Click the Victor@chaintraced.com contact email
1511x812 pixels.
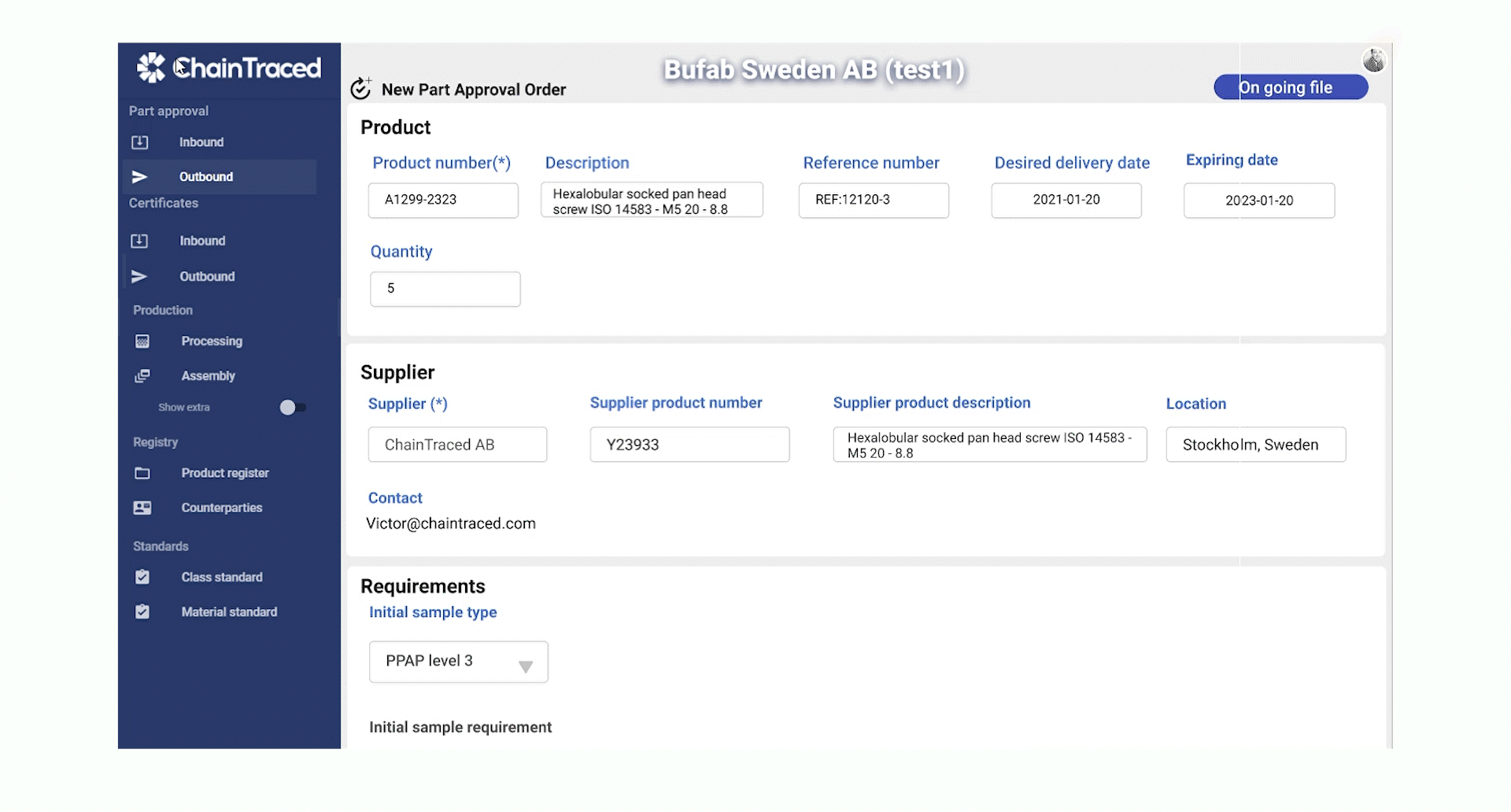[x=451, y=523]
